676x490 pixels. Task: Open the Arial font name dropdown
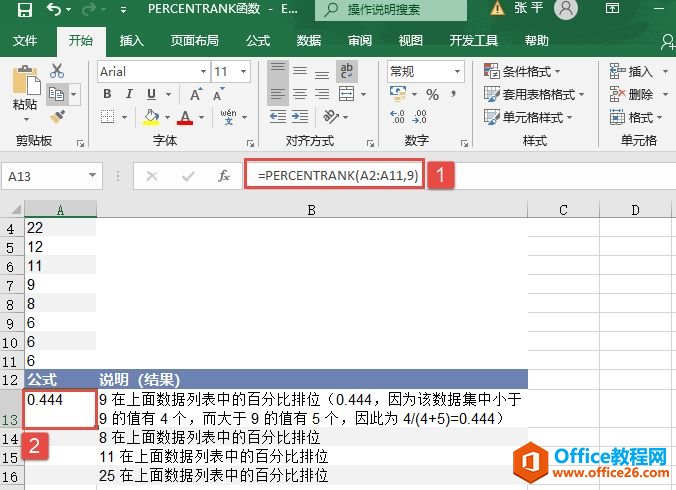pos(203,71)
